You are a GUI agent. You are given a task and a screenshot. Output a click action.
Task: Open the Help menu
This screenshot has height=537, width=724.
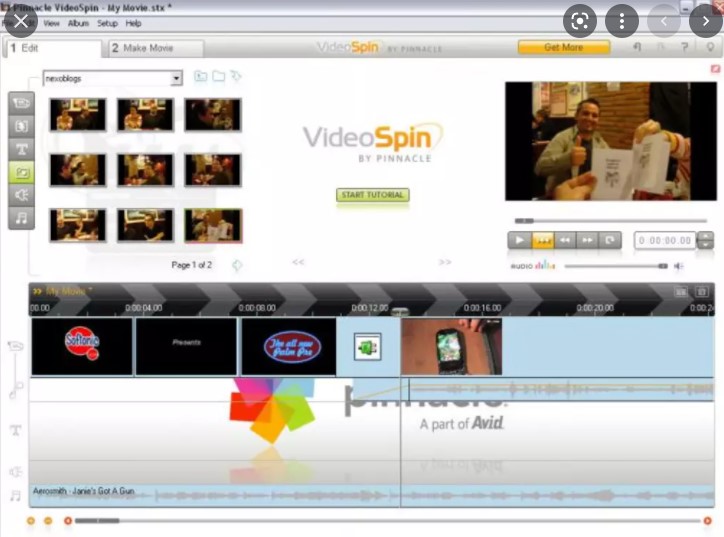pos(133,23)
